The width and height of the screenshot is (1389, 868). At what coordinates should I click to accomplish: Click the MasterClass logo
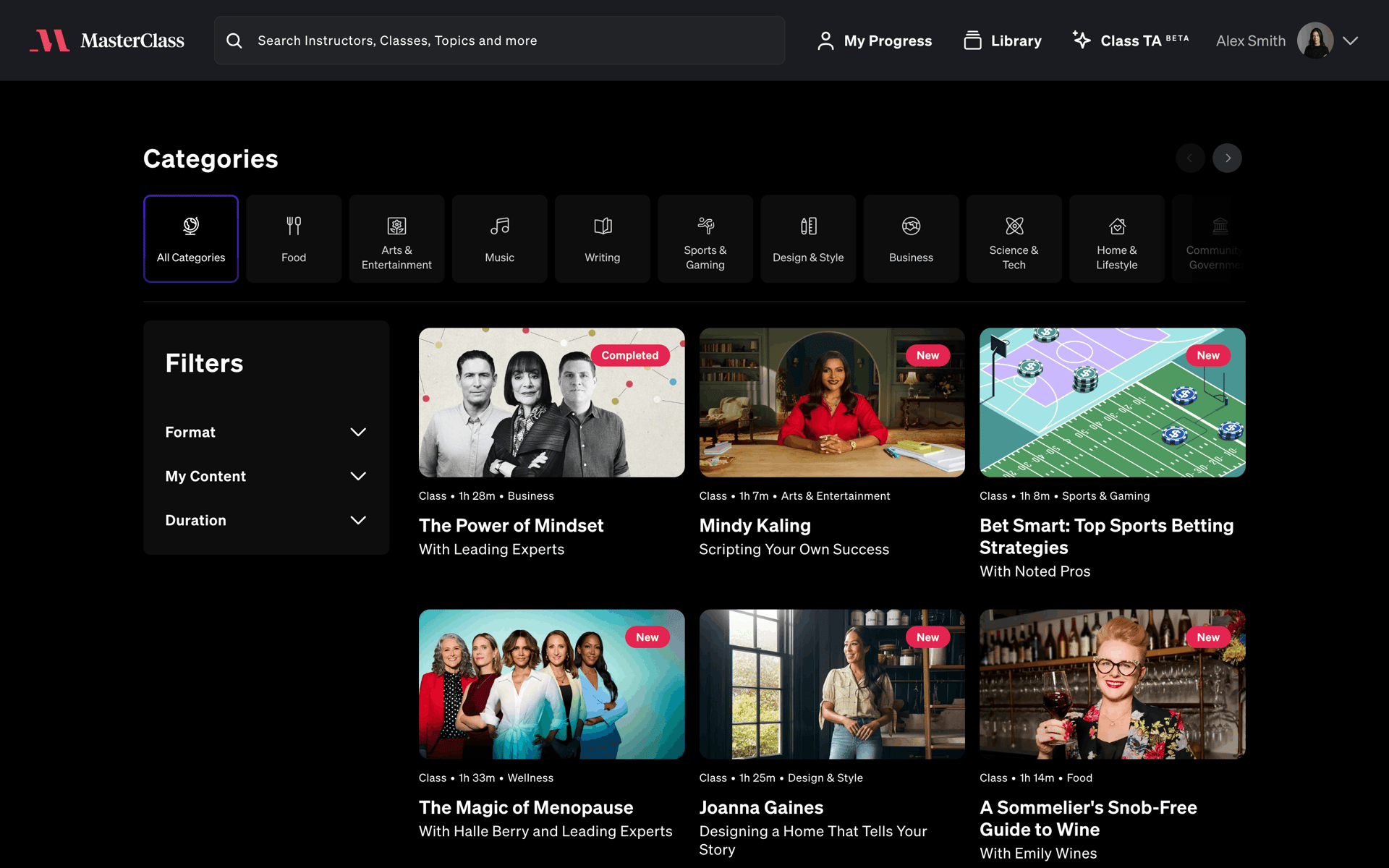pyautogui.click(x=107, y=41)
